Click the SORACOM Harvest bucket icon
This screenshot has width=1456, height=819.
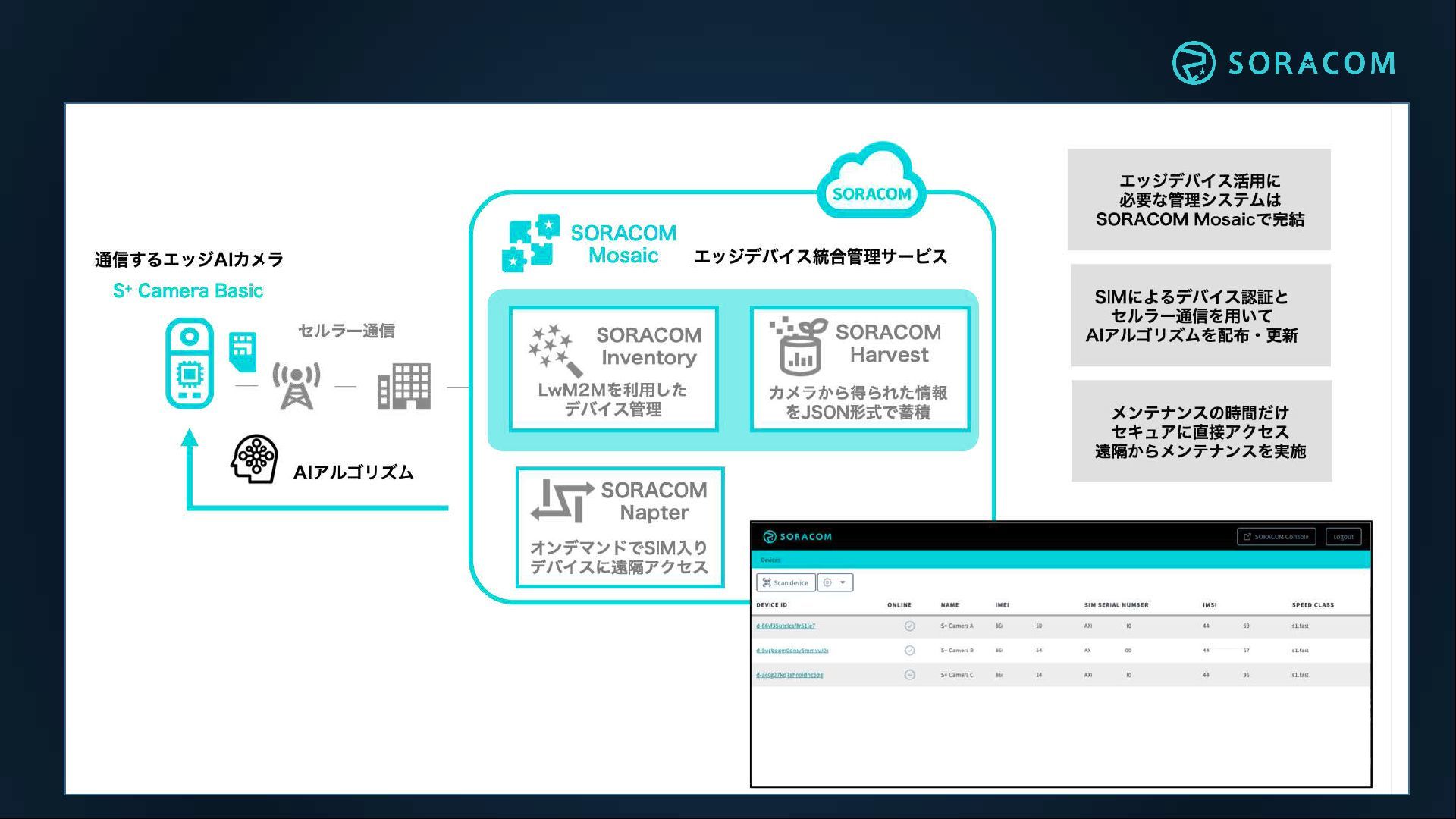[799, 347]
